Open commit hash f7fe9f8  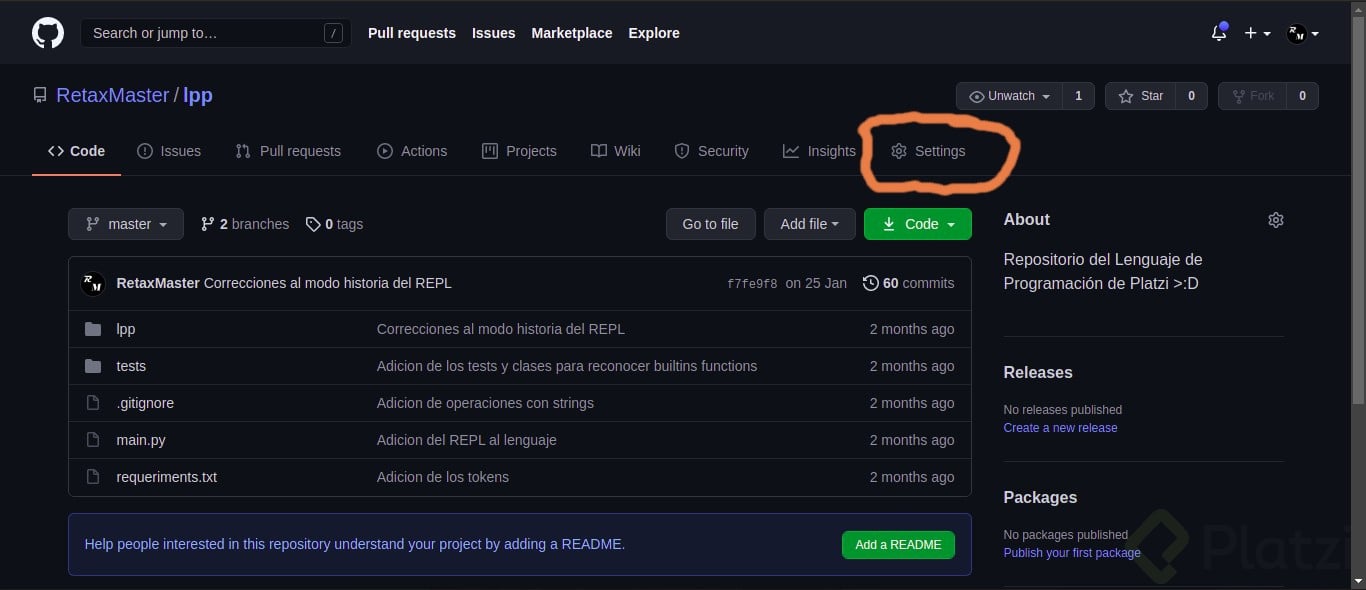[752, 284]
